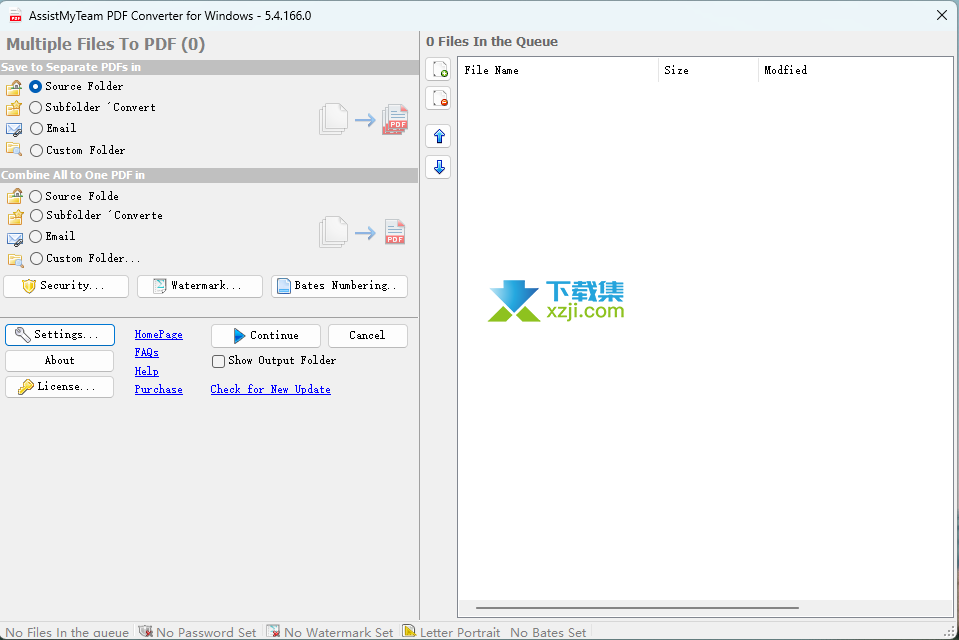Sort queue by Size column header
The width and height of the screenshot is (959, 640).
(708, 70)
